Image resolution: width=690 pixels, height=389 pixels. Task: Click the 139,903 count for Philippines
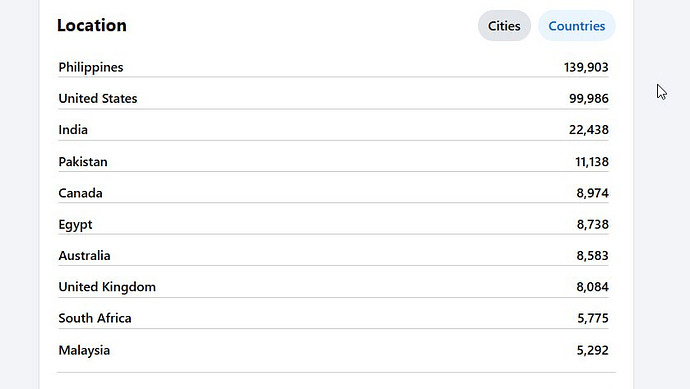point(586,67)
